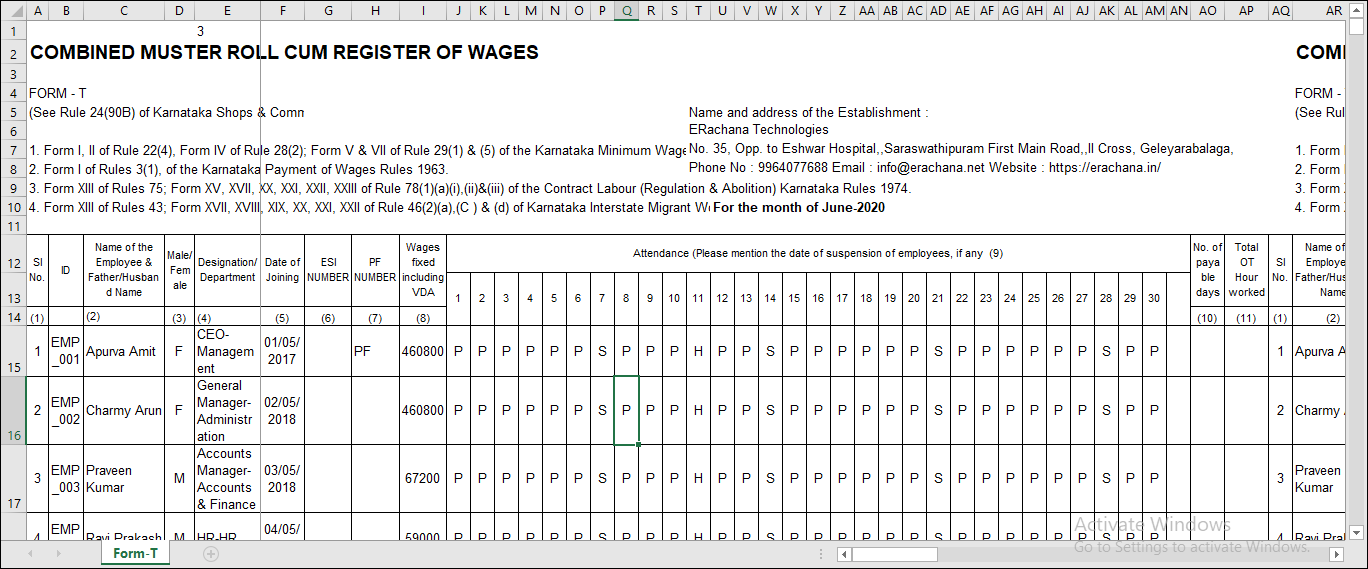Click day 7 'S' cell in Praveen Kumar row
Image resolution: width=1368 pixels, height=569 pixels.
point(602,478)
